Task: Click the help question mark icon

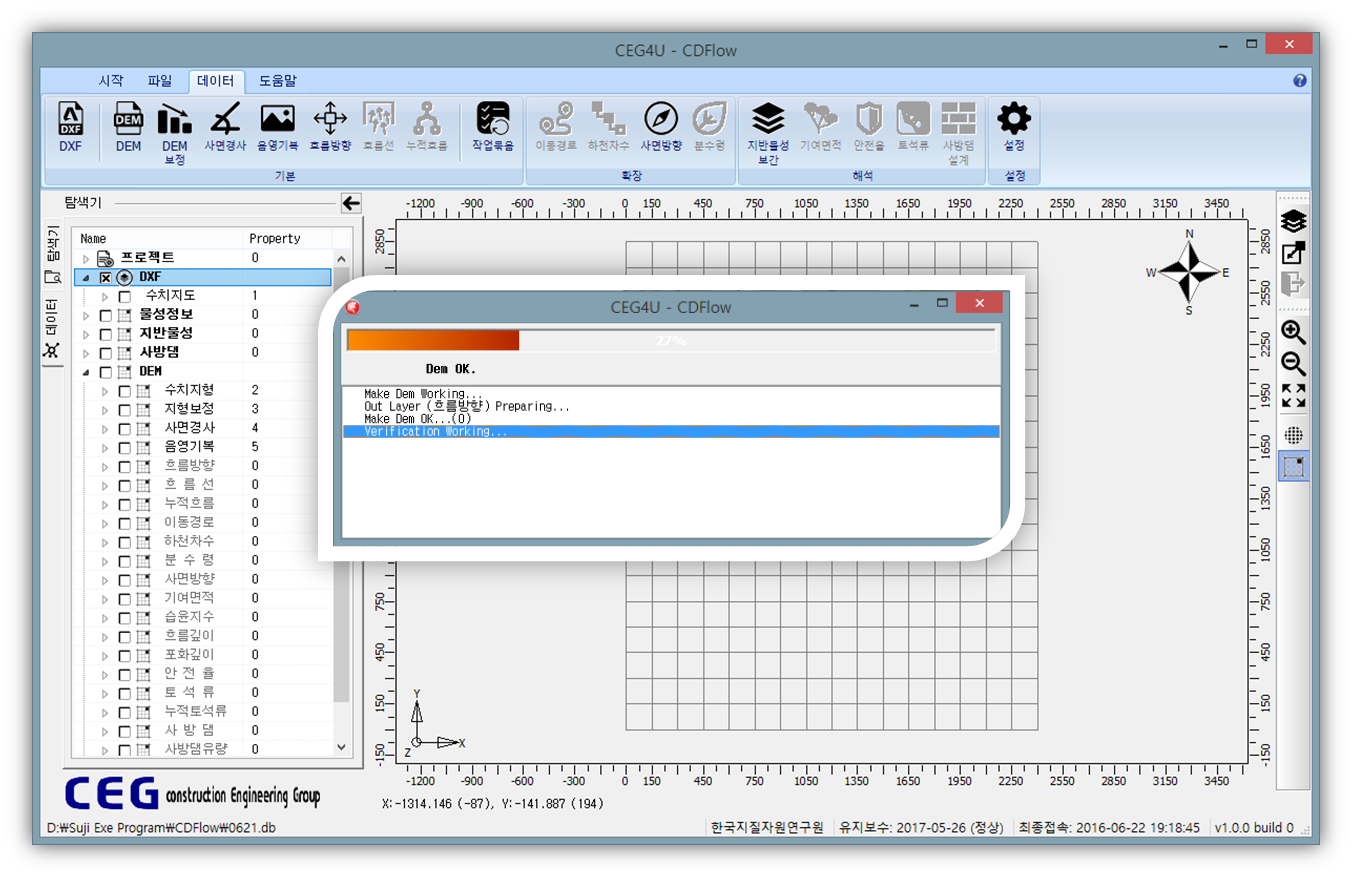Action: click(x=1299, y=80)
